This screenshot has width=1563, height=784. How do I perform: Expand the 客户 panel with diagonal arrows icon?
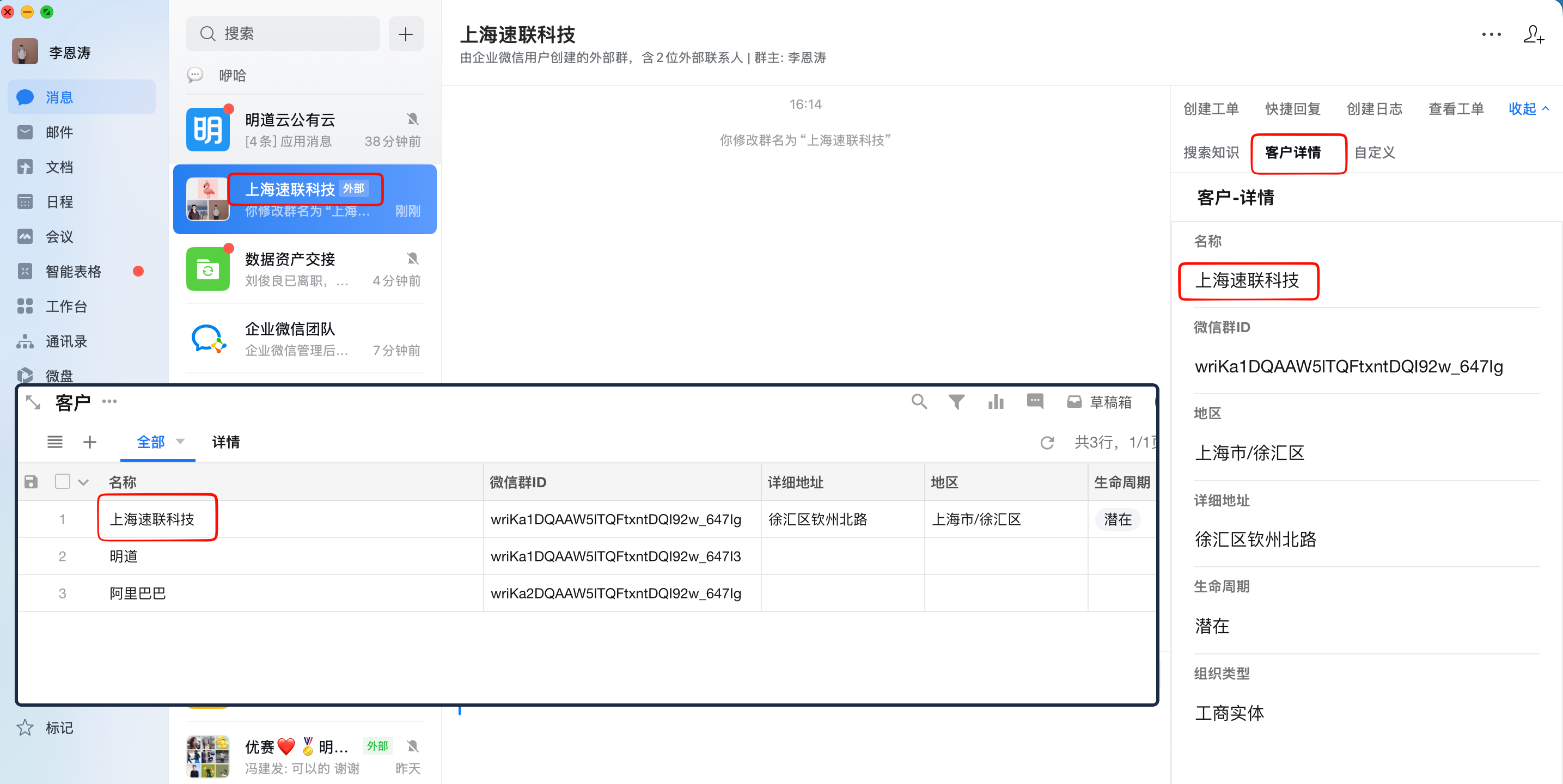tap(33, 402)
